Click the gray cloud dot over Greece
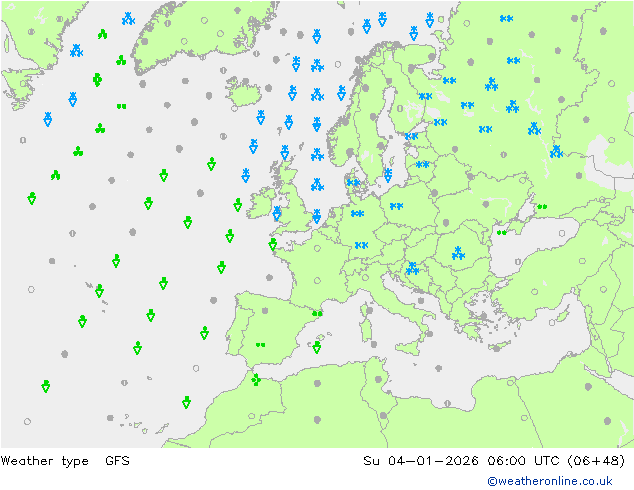Screen dimensions: 634x490 (484, 316)
